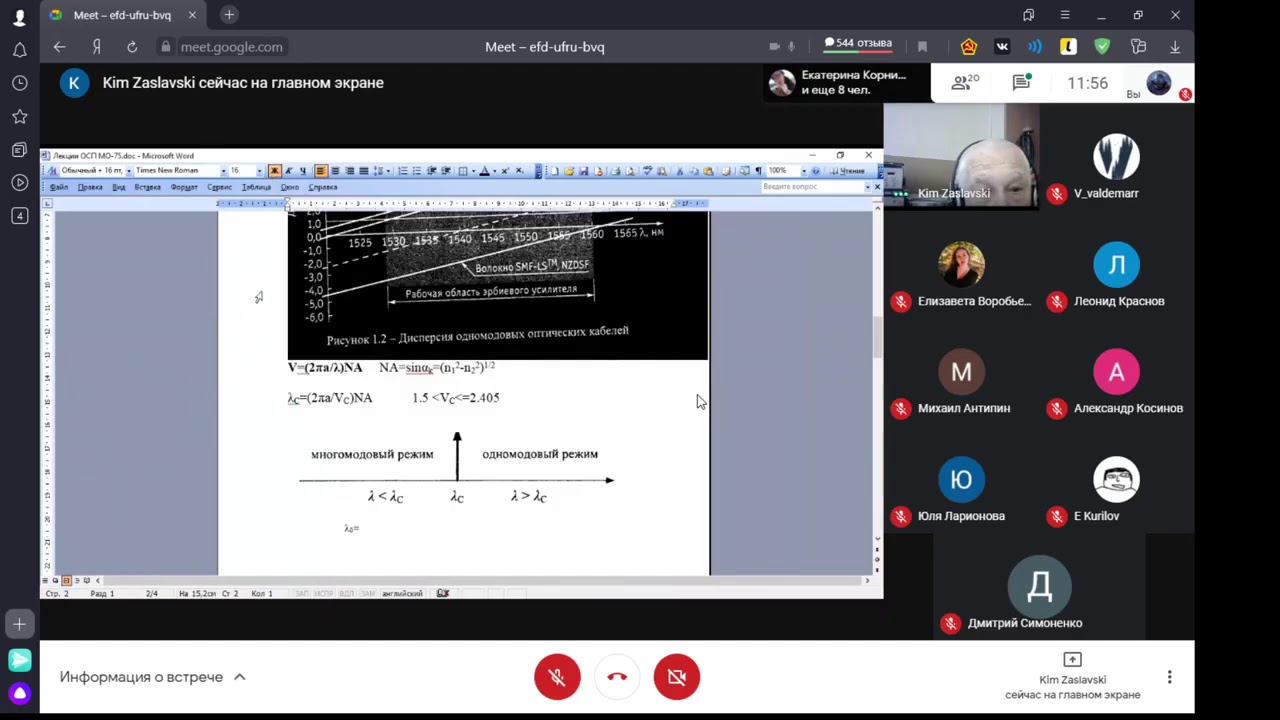Click spell check icon in Word
Viewport: 1280px width, 720px height.
[647, 171]
